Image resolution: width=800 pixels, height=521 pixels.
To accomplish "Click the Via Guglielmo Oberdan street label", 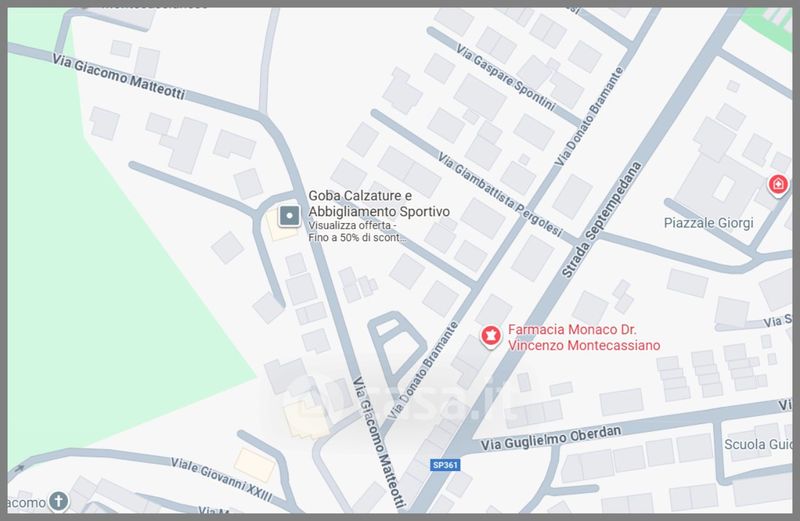I will click(551, 438).
